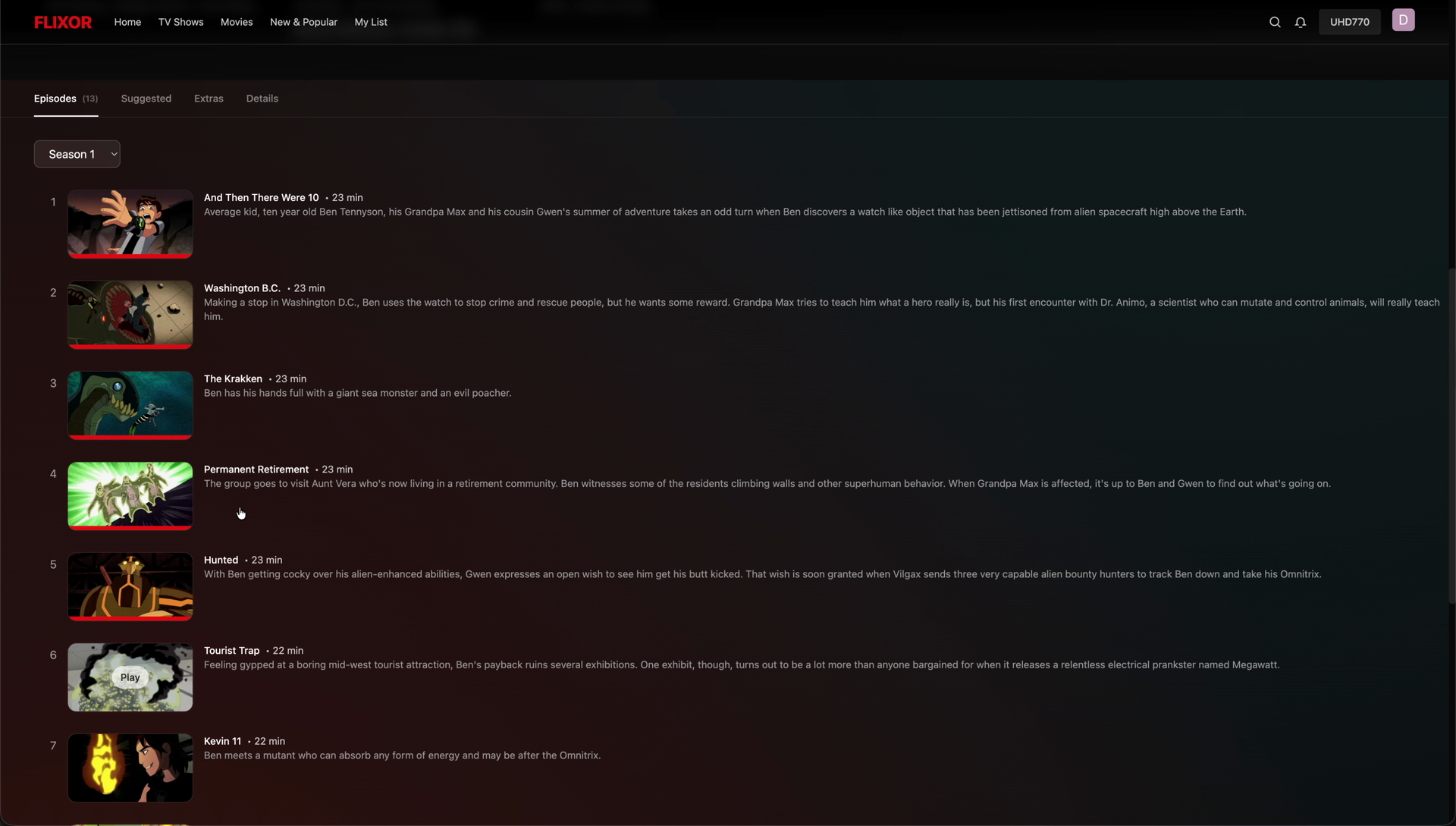This screenshot has width=1456, height=826.
Task: Click the Tourist Trap 22 min duration
Action: (288, 651)
